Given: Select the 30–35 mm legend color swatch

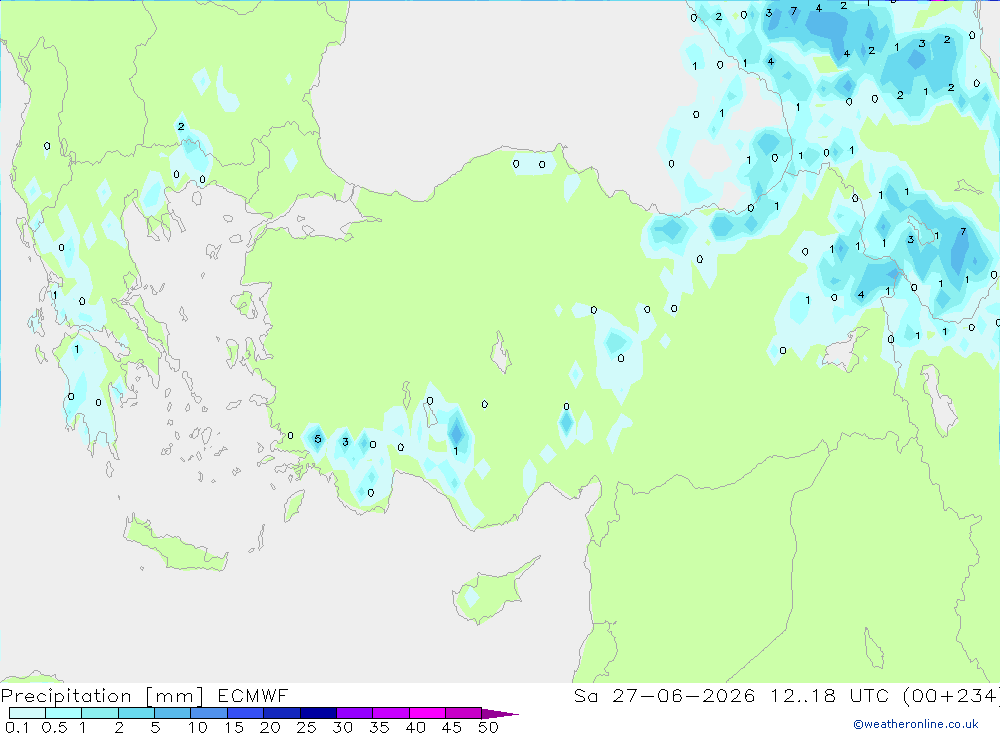Looking at the screenshot, I should 355,713.
